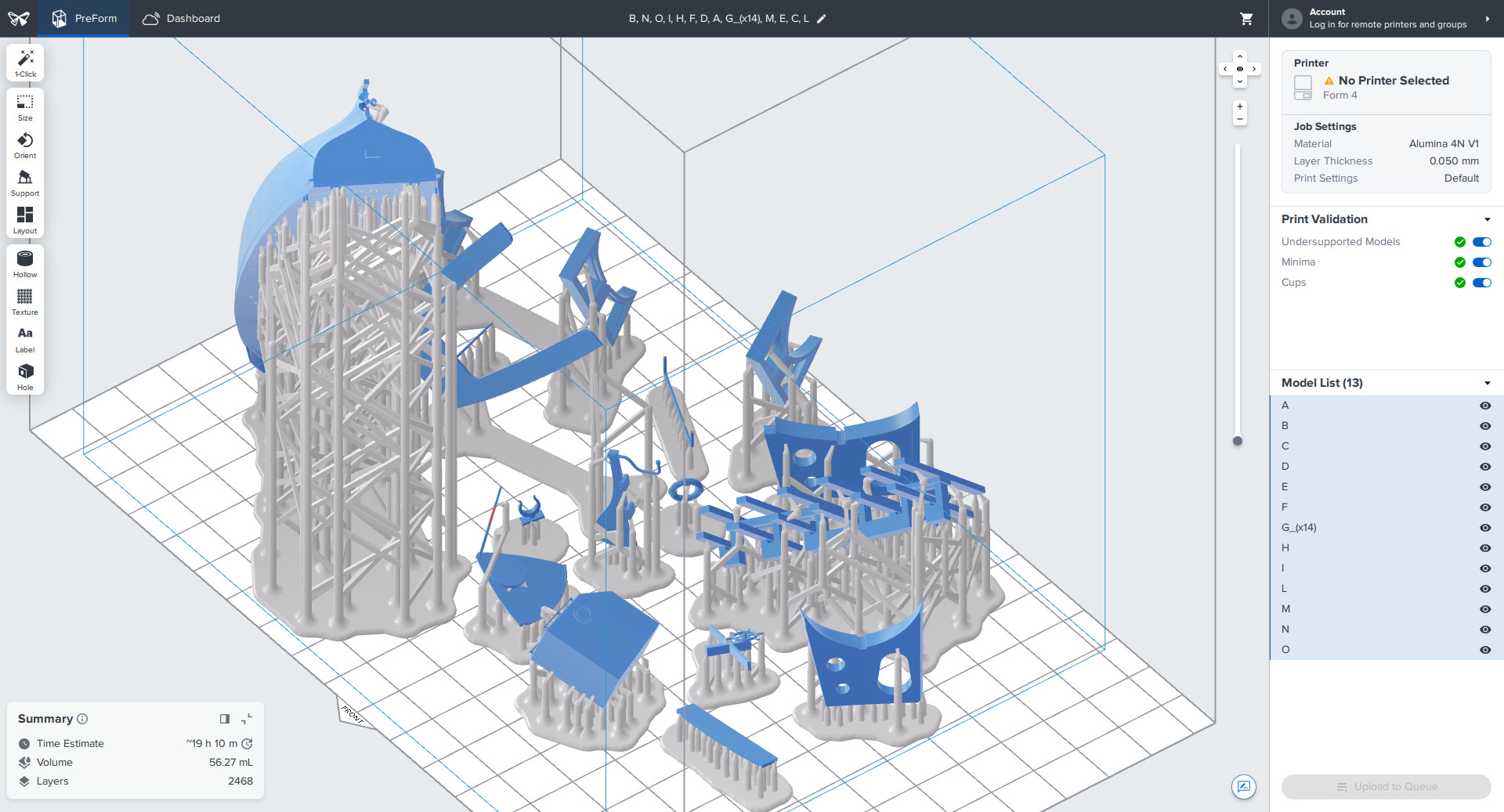The image size is (1504, 812).
Task: Click the Account avatar icon
Action: coord(1292,18)
